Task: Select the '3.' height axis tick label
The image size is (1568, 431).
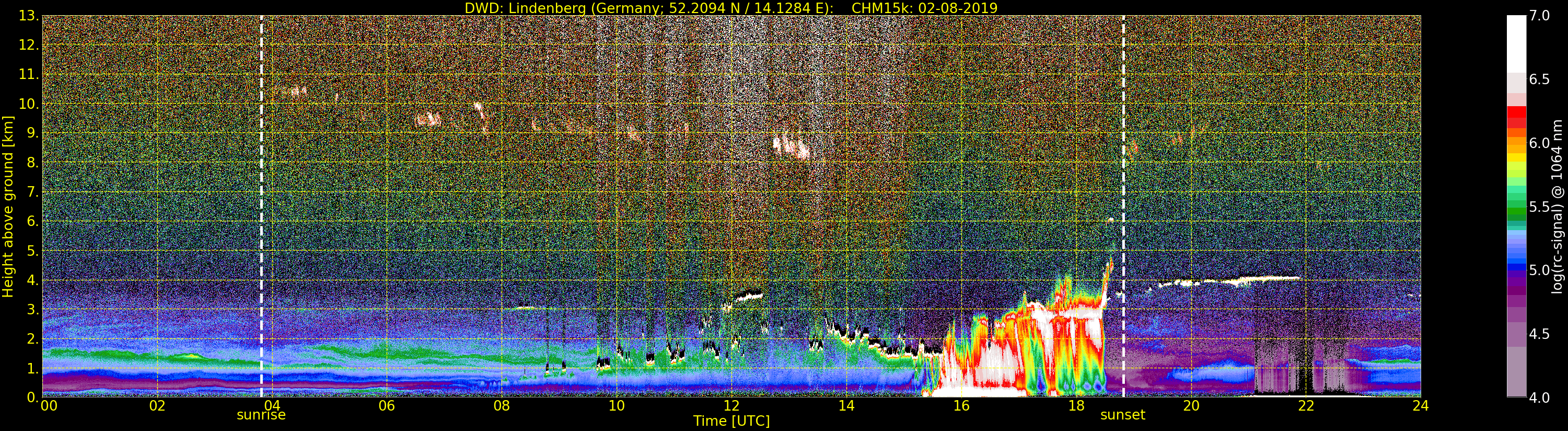Action: click(x=32, y=309)
